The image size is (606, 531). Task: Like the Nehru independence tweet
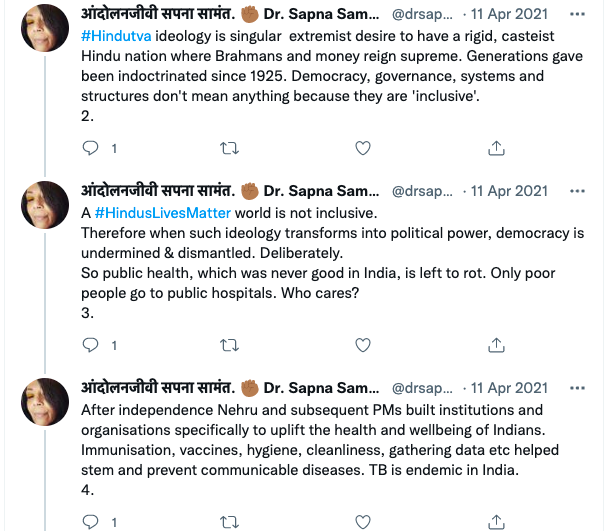[363, 521]
